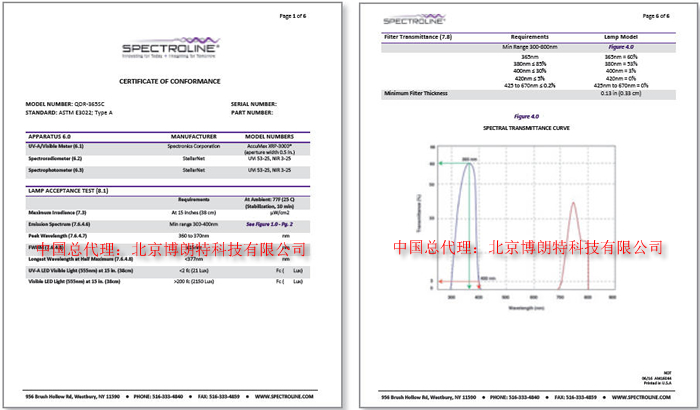This screenshot has height=410, width=700.
Task: Select the '425 to 670nm ≤ 0.2%' requirement line
Action: coord(529,85)
